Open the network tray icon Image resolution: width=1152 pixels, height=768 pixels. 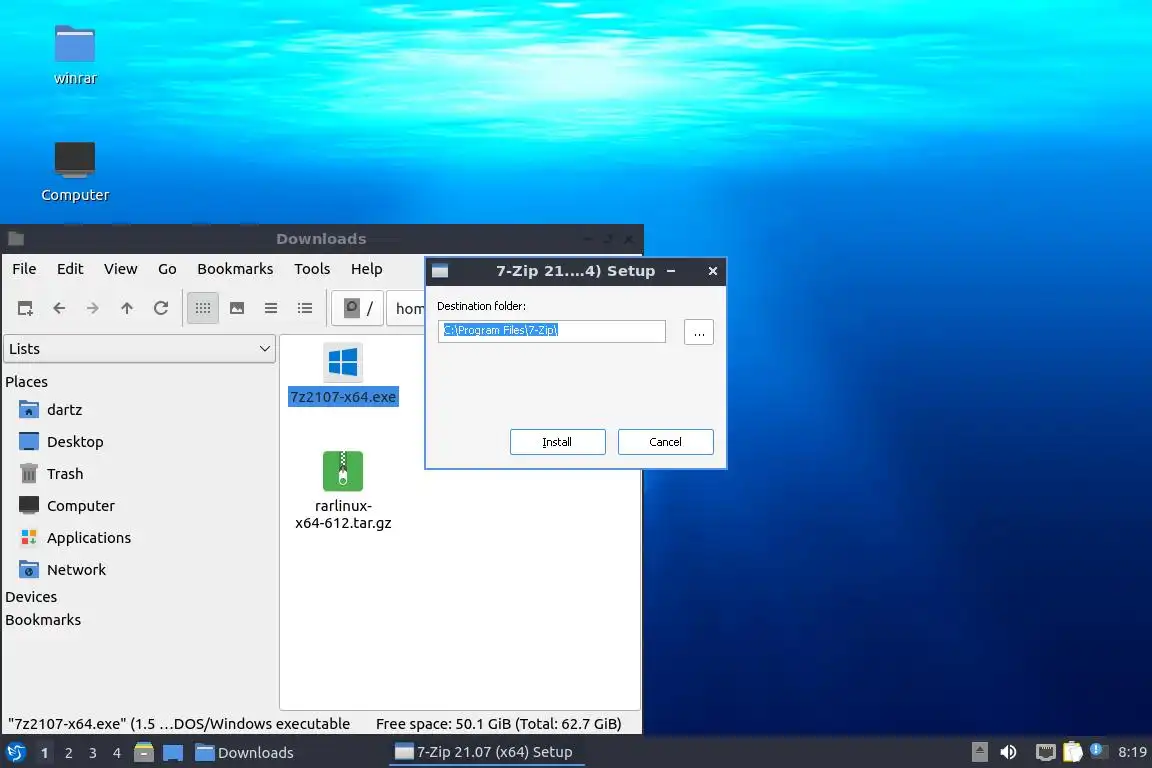[1045, 752]
